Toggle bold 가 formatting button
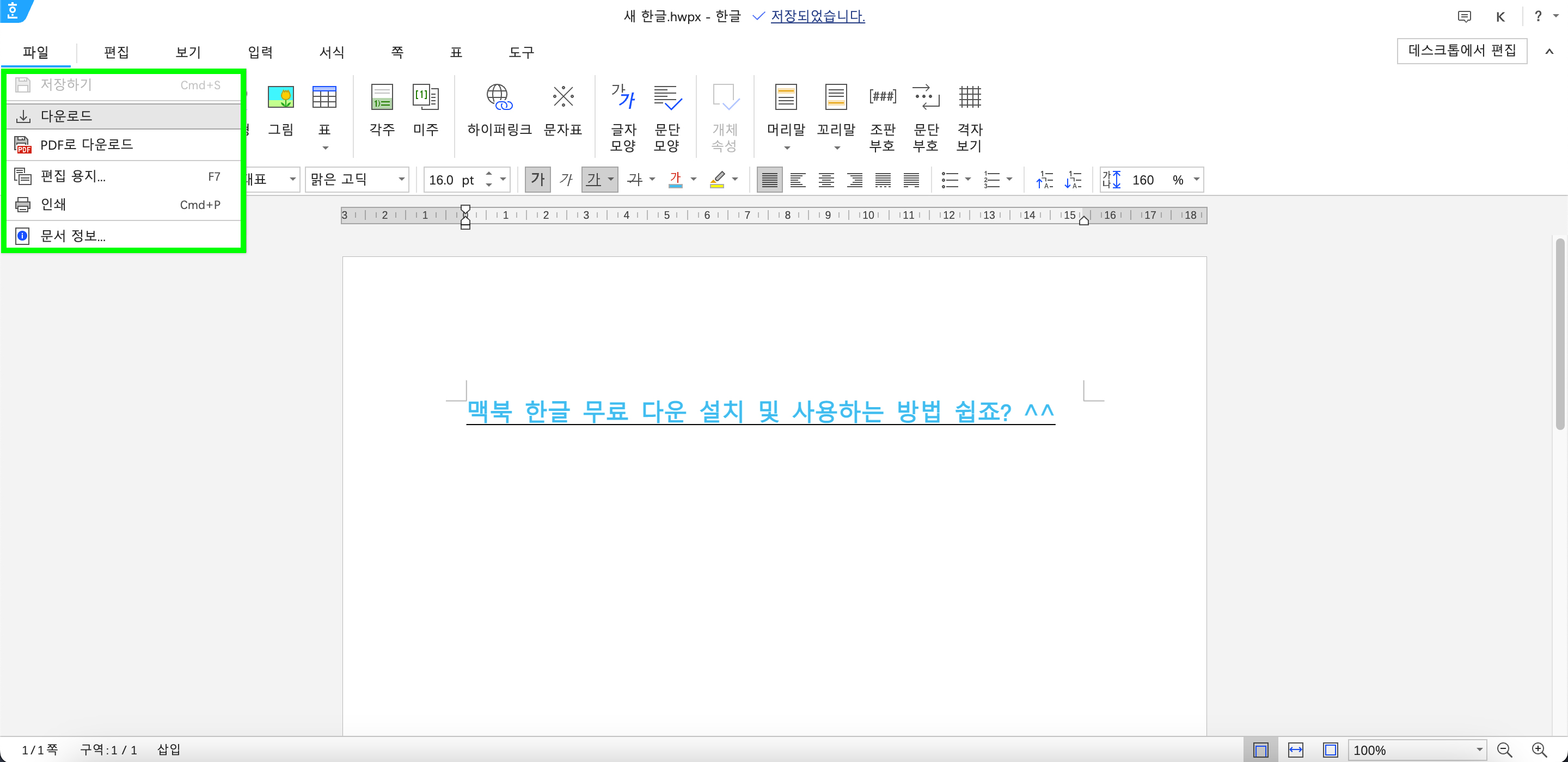This screenshot has height=762, width=1568. pyautogui.click(x=537, y=180)
